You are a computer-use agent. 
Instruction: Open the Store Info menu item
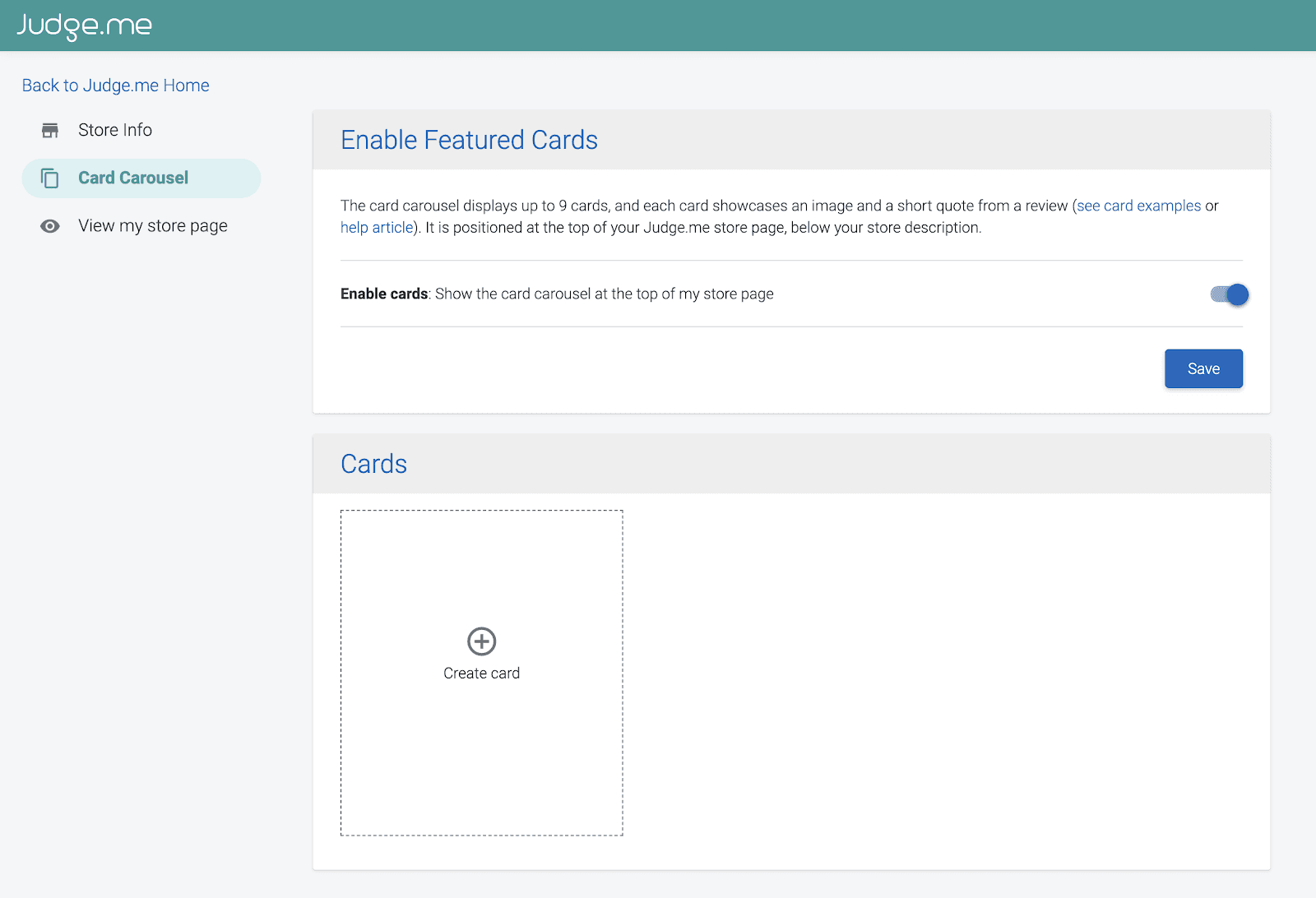point(115,130)
